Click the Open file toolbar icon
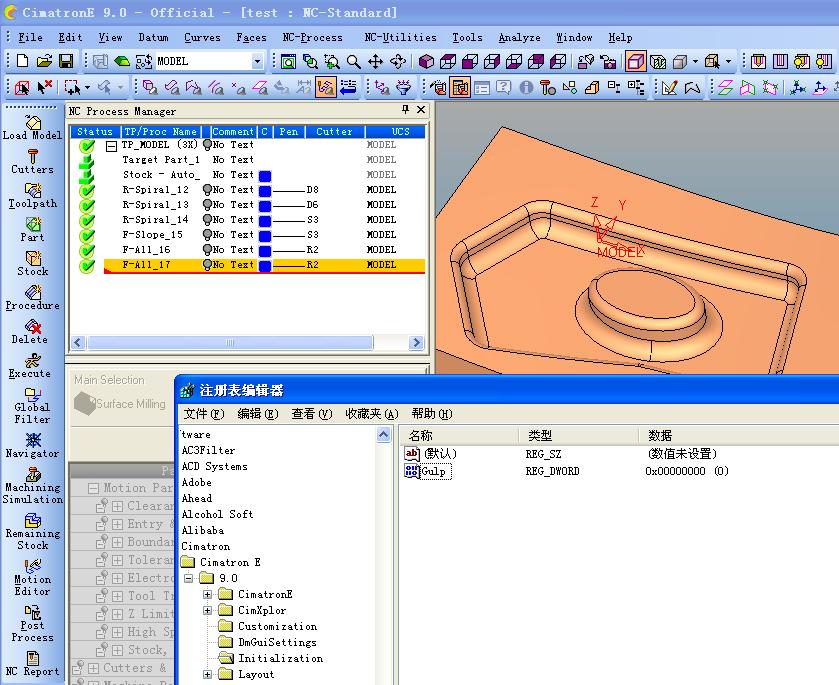The image size is (839, 685). point(44,62)
